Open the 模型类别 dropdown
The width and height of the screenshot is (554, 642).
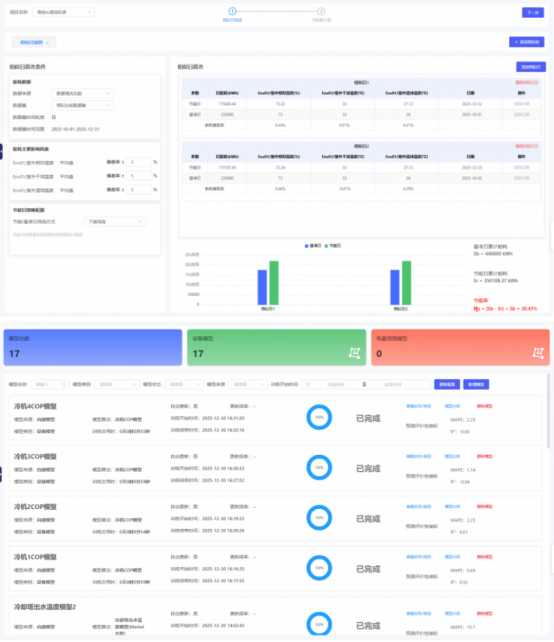(x=117, y=384)
